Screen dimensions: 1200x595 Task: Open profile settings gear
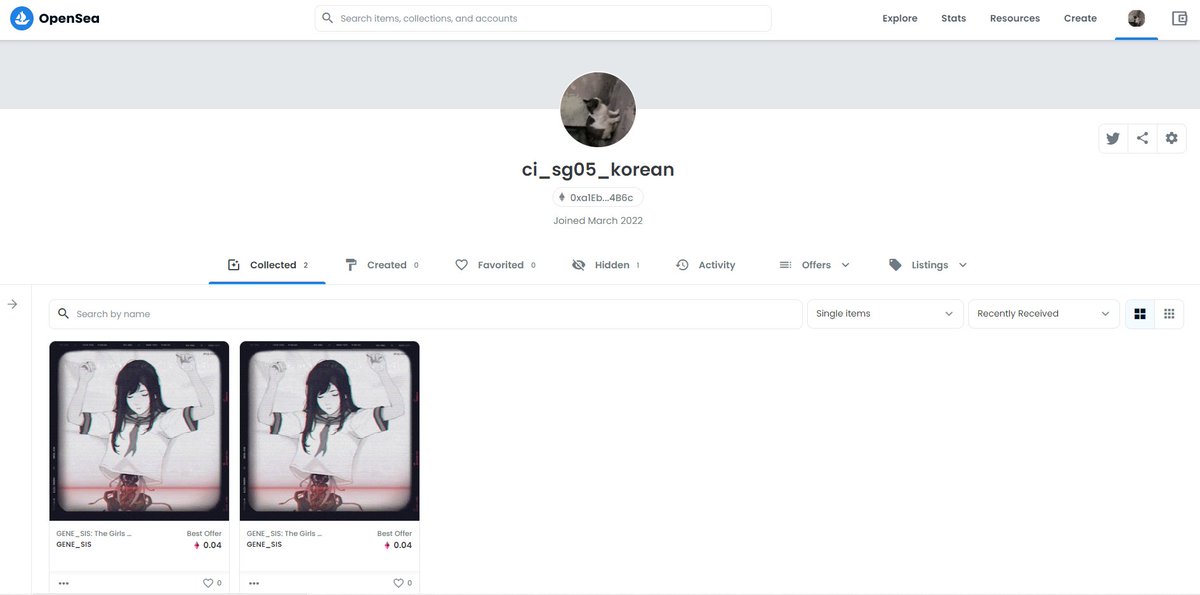coord(1172,139)
